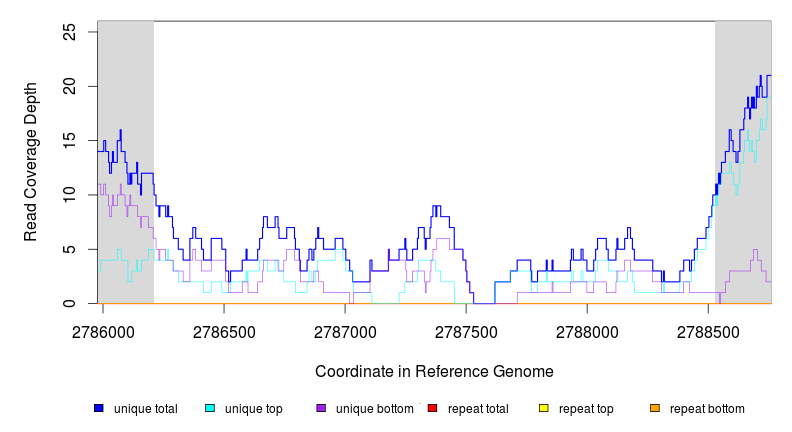The image size is (792, 432).
Task: Click the 2787500 x-axis tick label
Action: [466, 331]
